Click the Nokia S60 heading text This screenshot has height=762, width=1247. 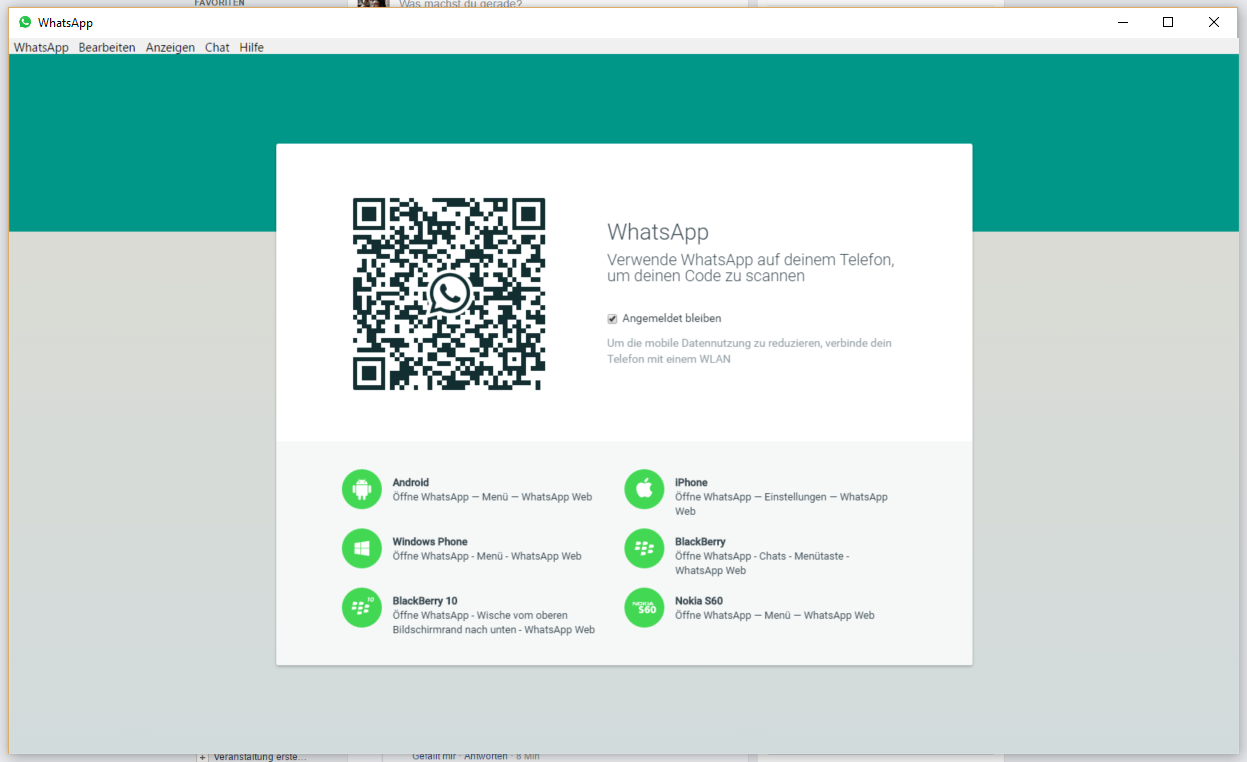(699, 601)
